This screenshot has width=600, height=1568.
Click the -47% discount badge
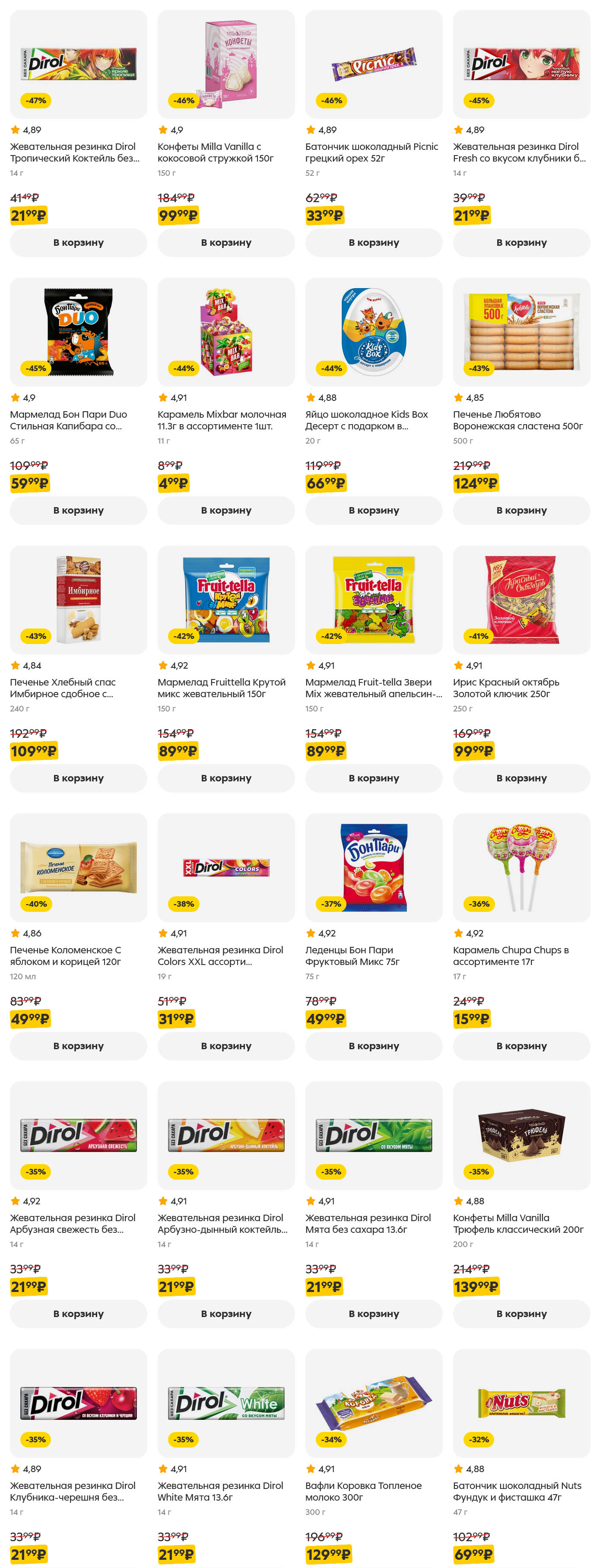coord(36,101)
